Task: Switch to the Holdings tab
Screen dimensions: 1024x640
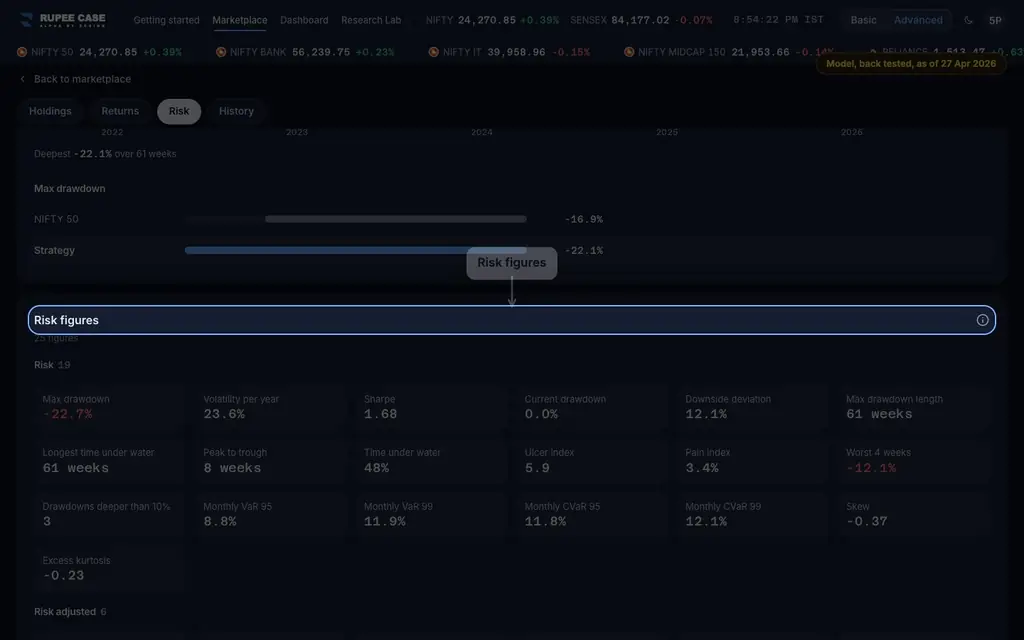Action: [50, 111]
